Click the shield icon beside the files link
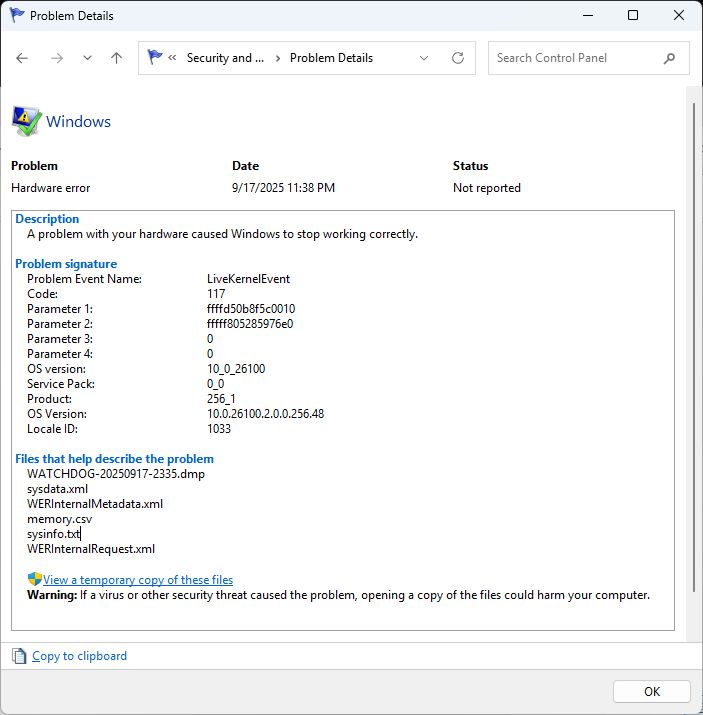Screen dimensions: 703x715 (34, 580)
